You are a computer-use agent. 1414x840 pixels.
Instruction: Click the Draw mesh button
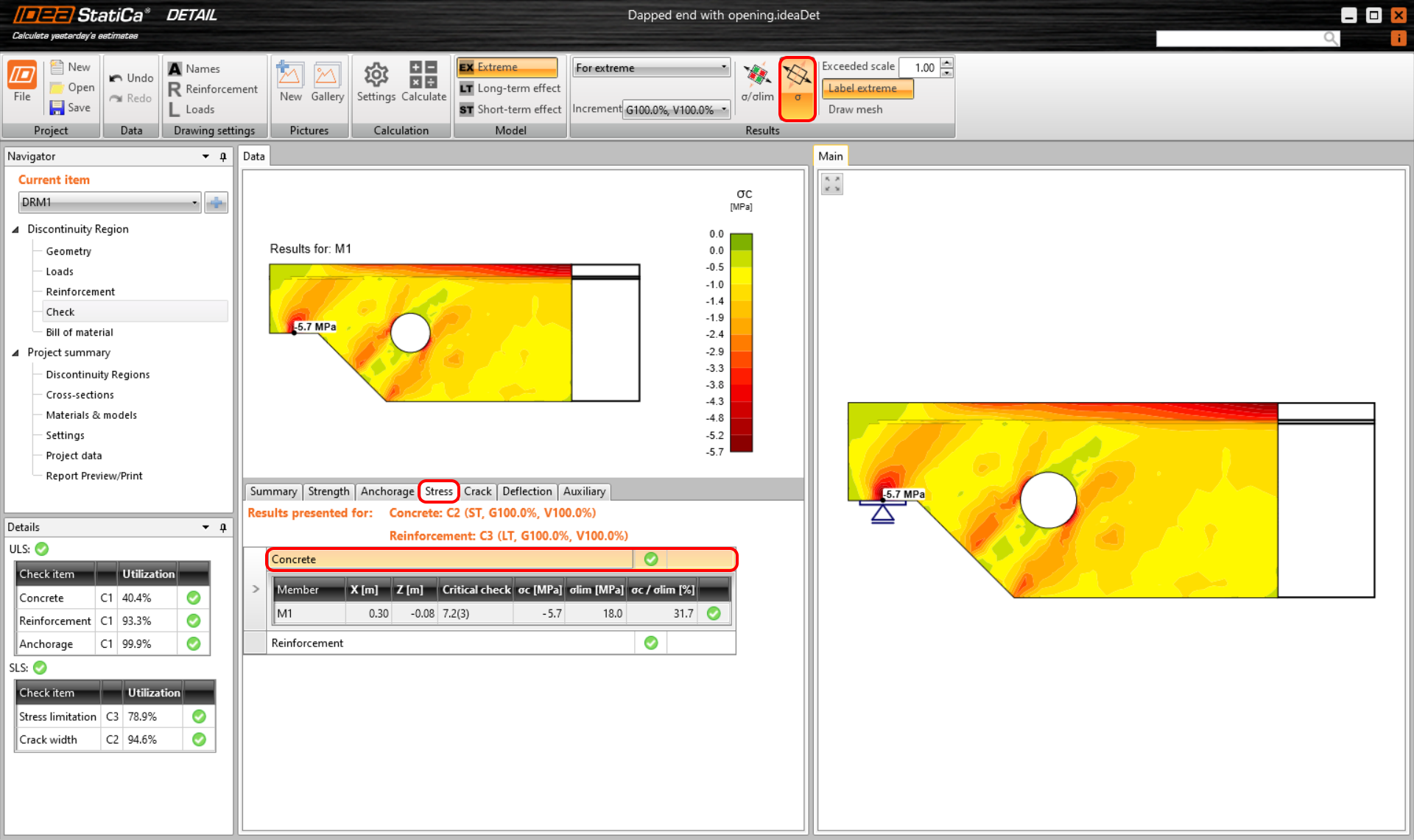coord(855,110)
